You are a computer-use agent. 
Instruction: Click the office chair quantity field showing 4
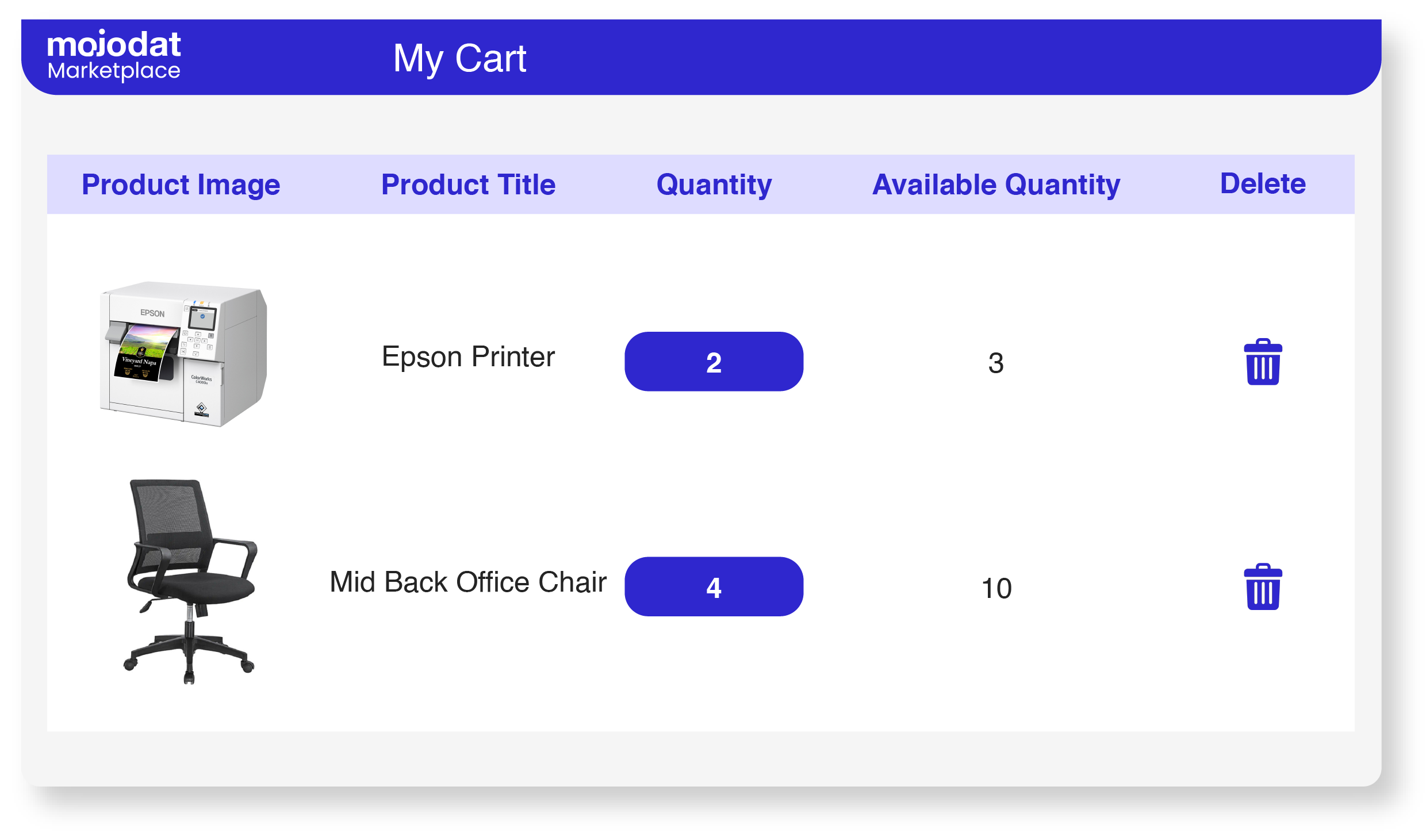tap(713, 586)
